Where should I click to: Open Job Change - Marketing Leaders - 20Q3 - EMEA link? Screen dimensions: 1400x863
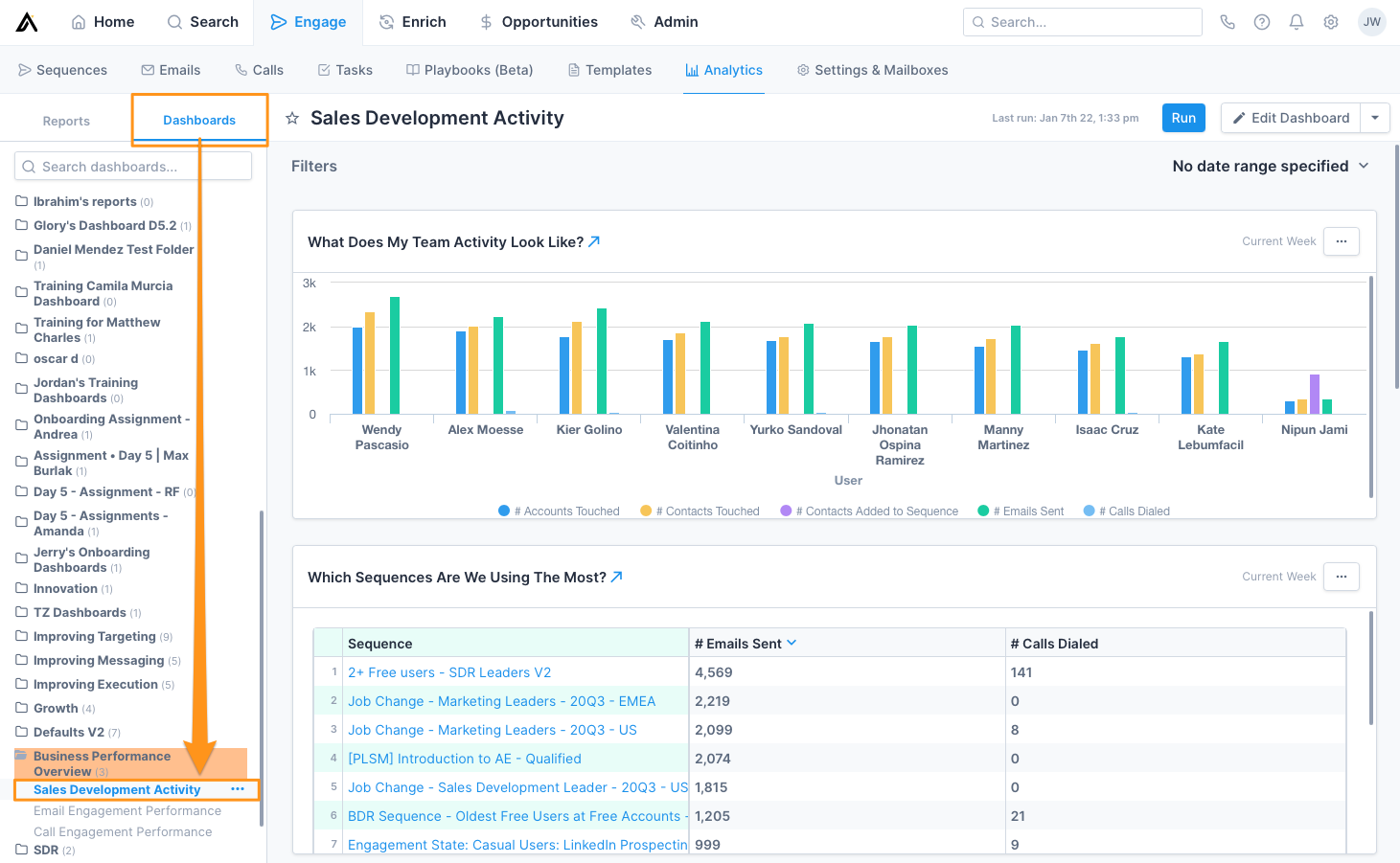point(501,701)
